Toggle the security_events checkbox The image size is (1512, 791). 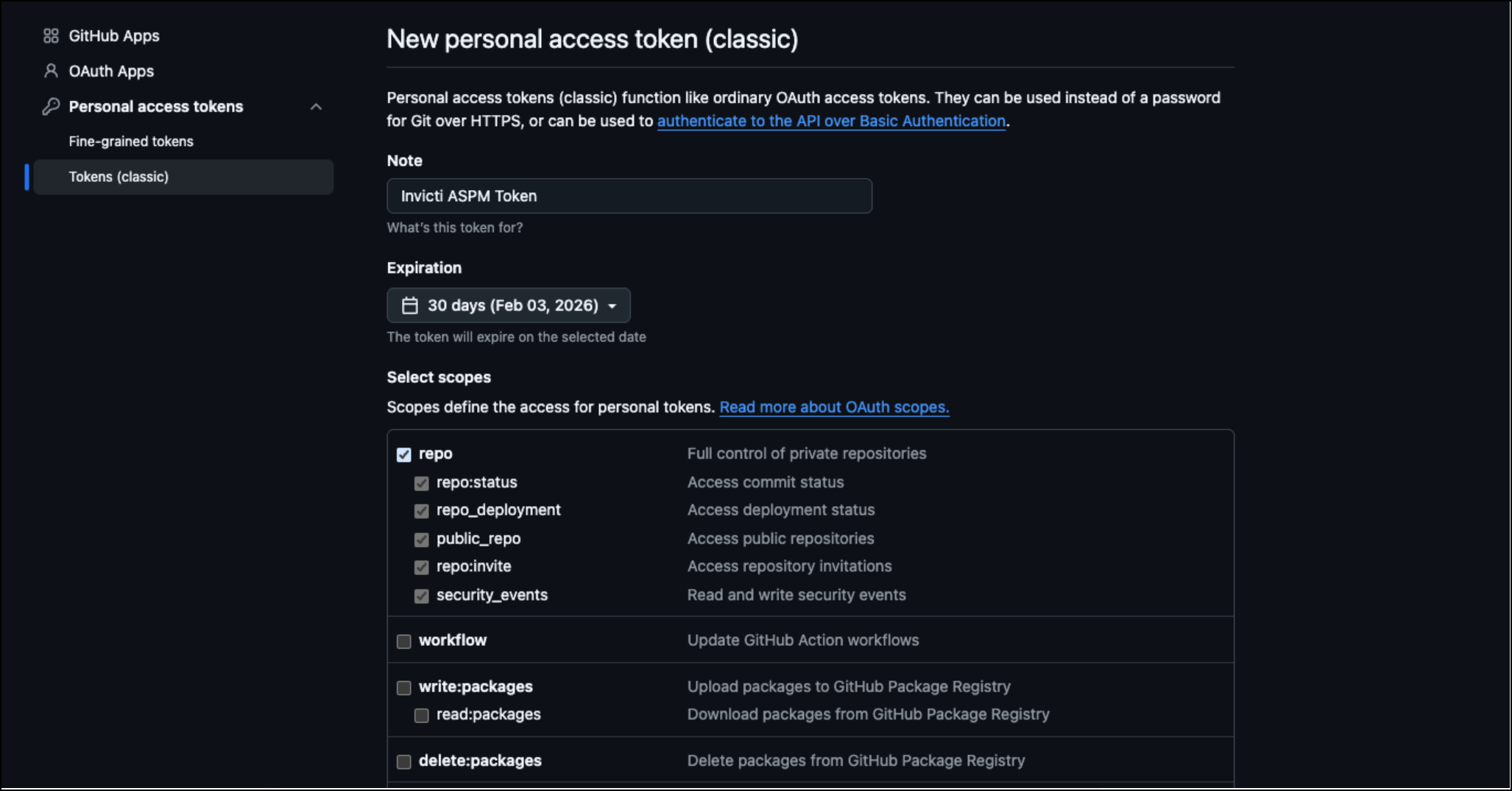click(x=422, y=596)
